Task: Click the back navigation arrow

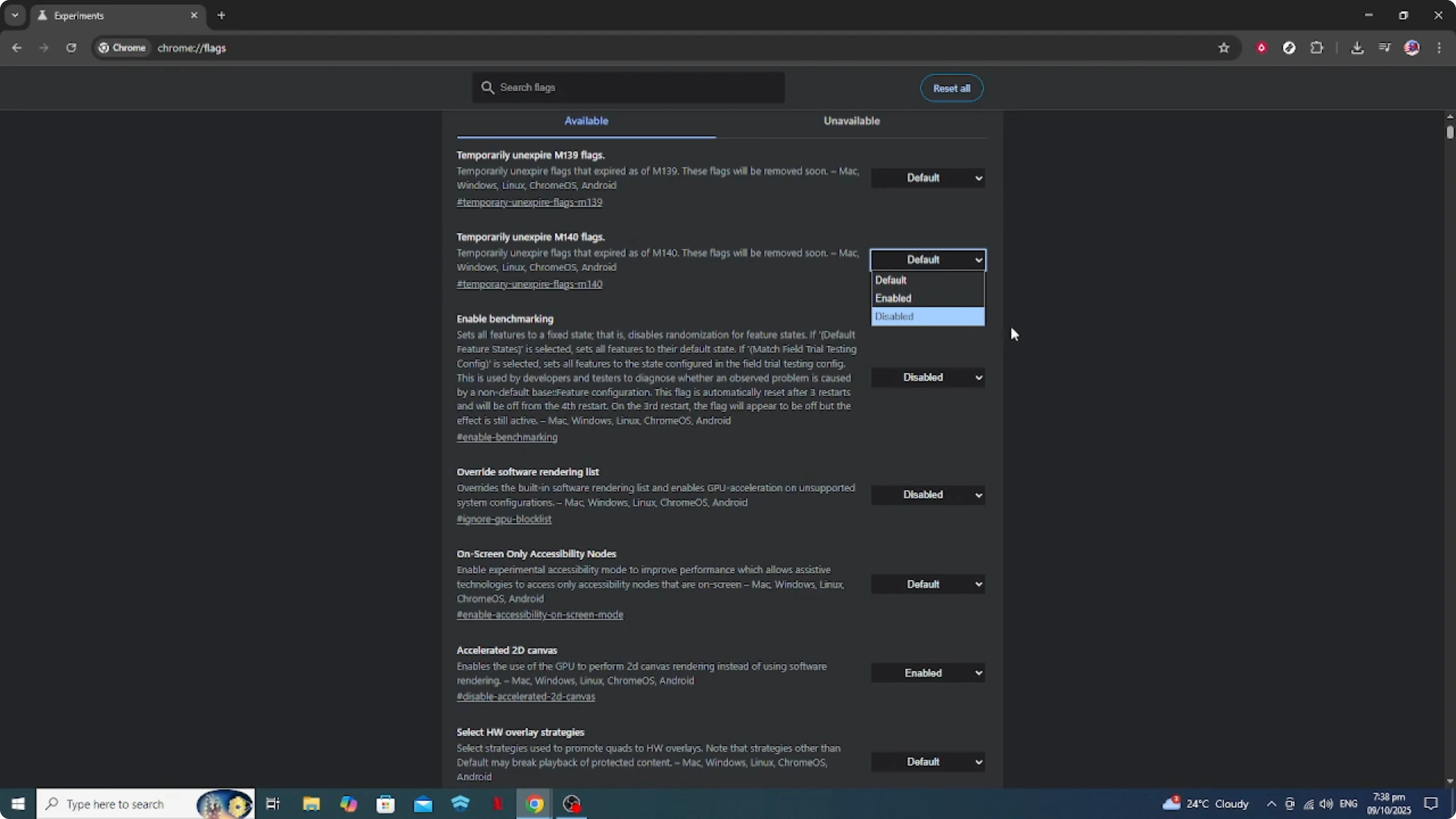Action: point(16,48)
